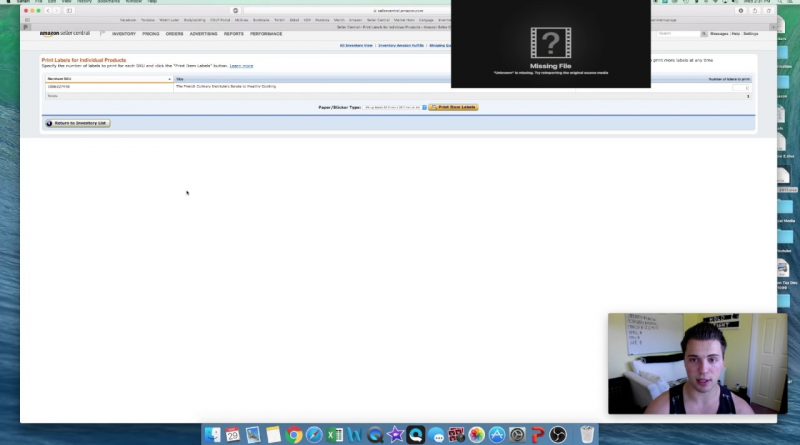Open the Paper/Sticker Type dropdown

point(394,107)
